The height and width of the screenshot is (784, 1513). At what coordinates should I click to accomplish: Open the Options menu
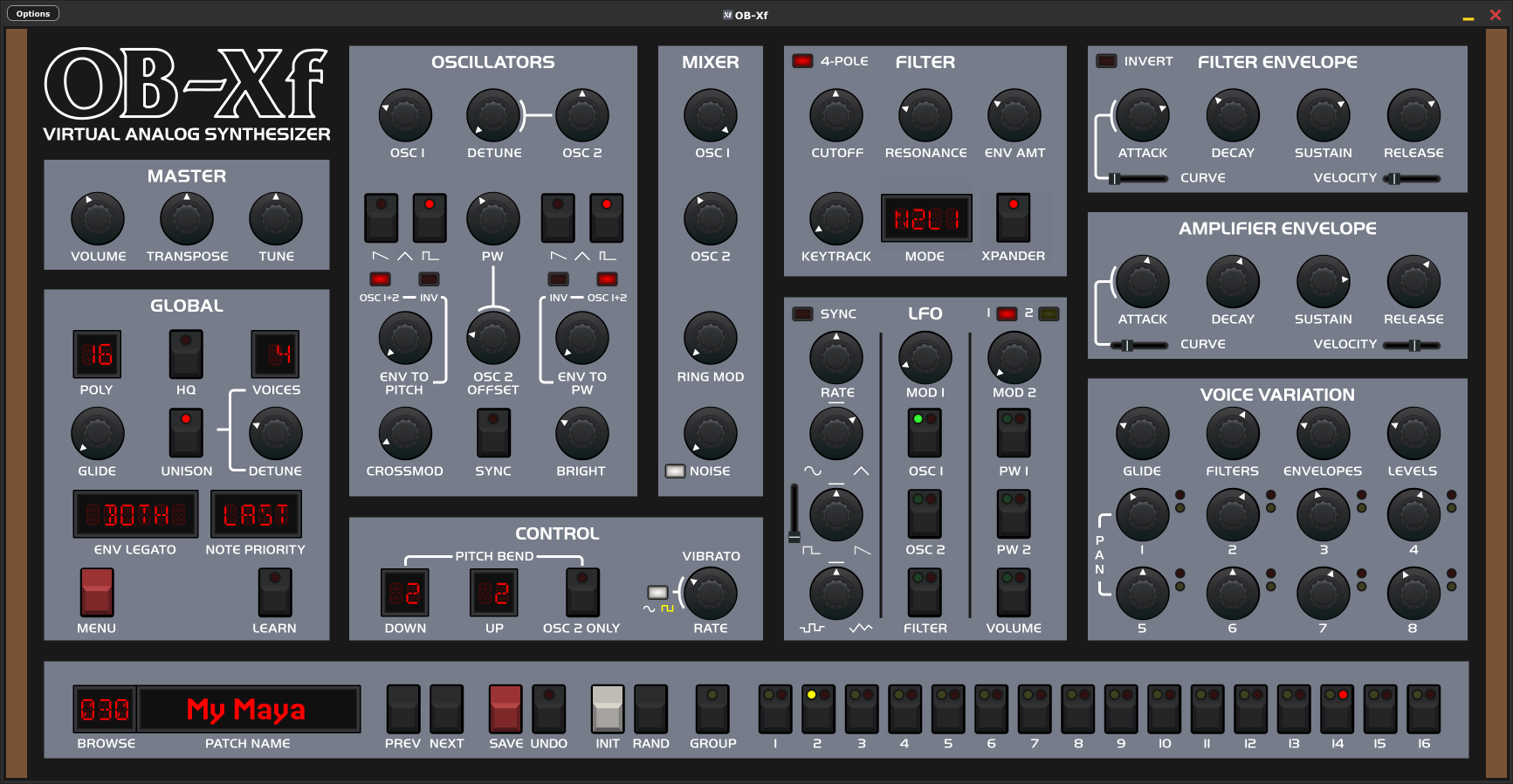(33, 13)
